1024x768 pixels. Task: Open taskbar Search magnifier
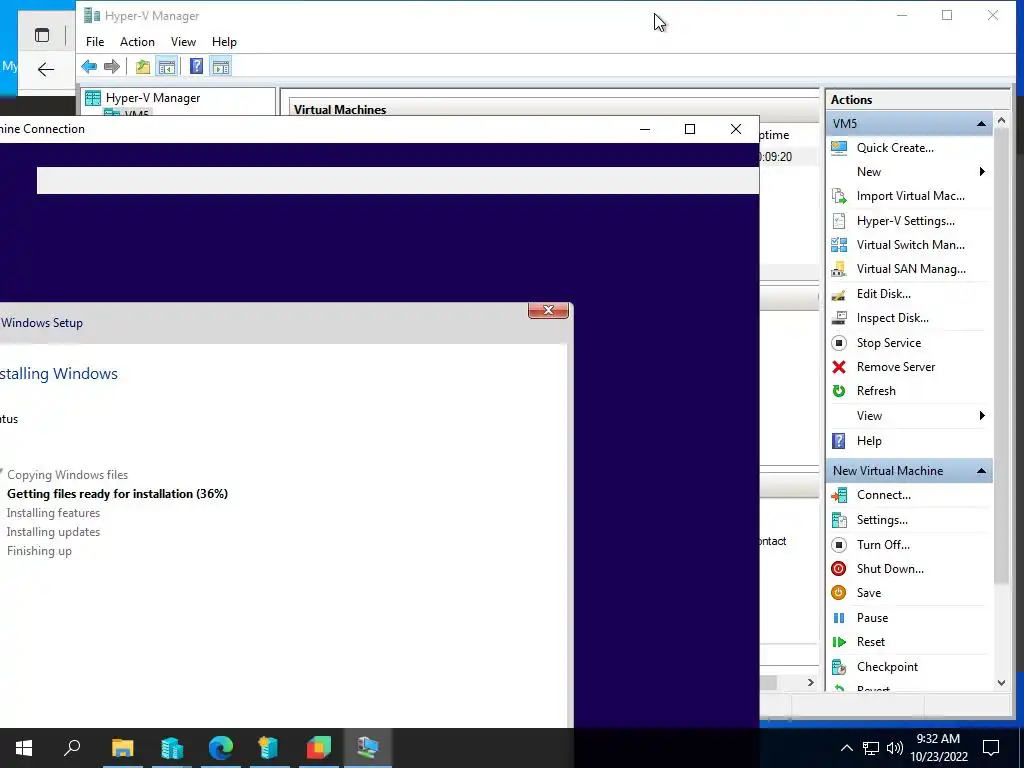click(x=72, y=748)
